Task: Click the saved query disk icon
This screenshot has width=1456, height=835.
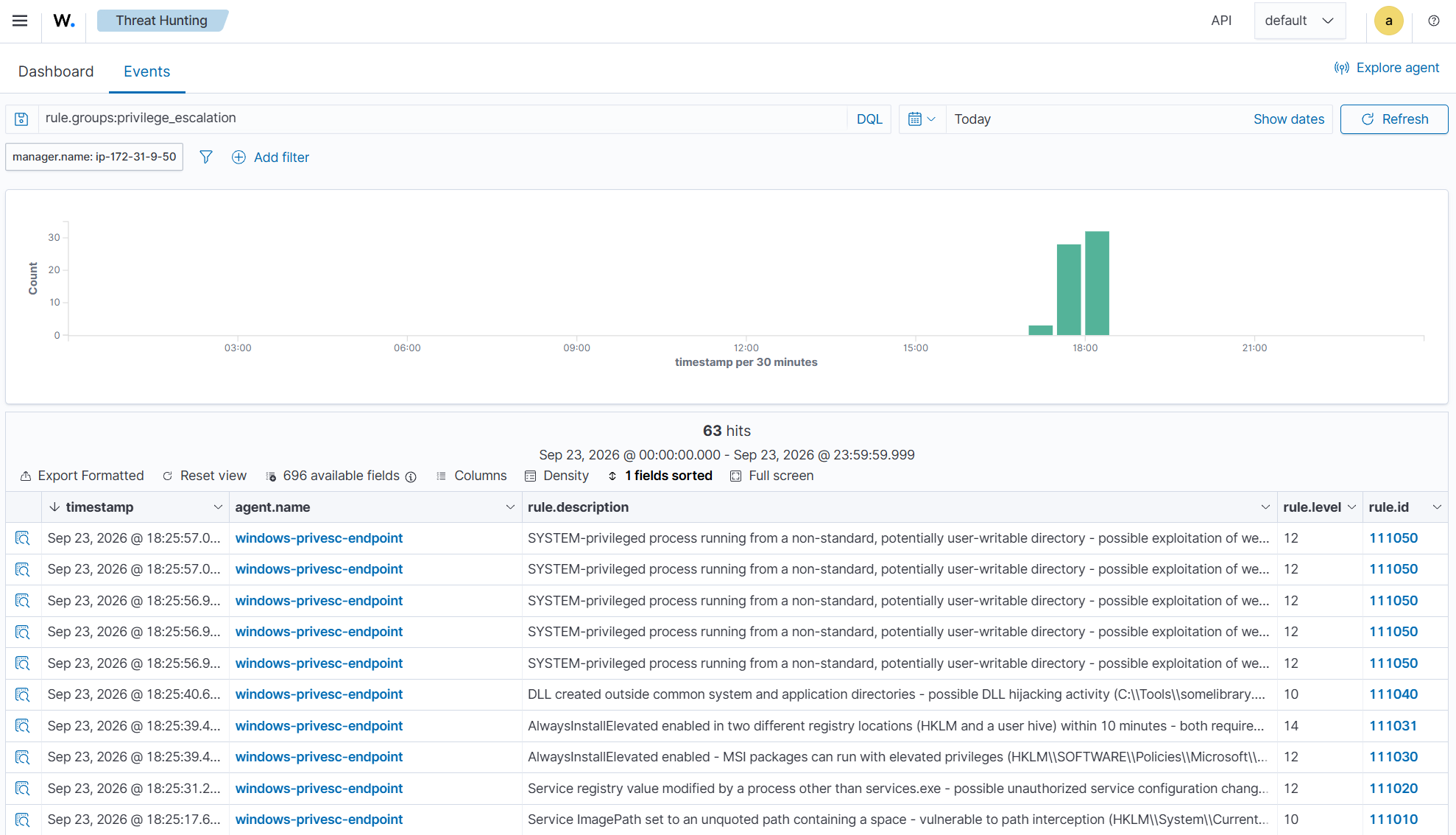Action: pyautogui.click(x=21, y=119)
